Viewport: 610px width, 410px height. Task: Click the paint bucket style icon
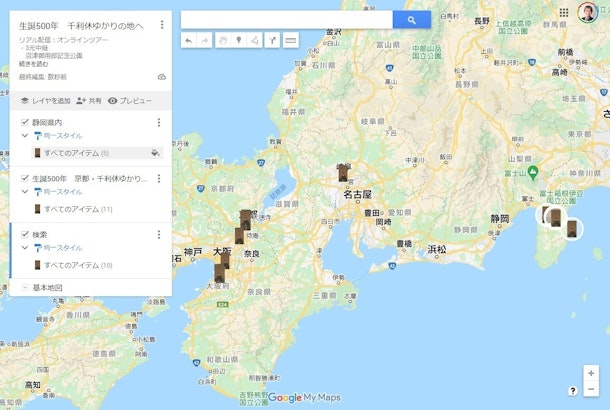pyautogui.click(x=154, y=153)
